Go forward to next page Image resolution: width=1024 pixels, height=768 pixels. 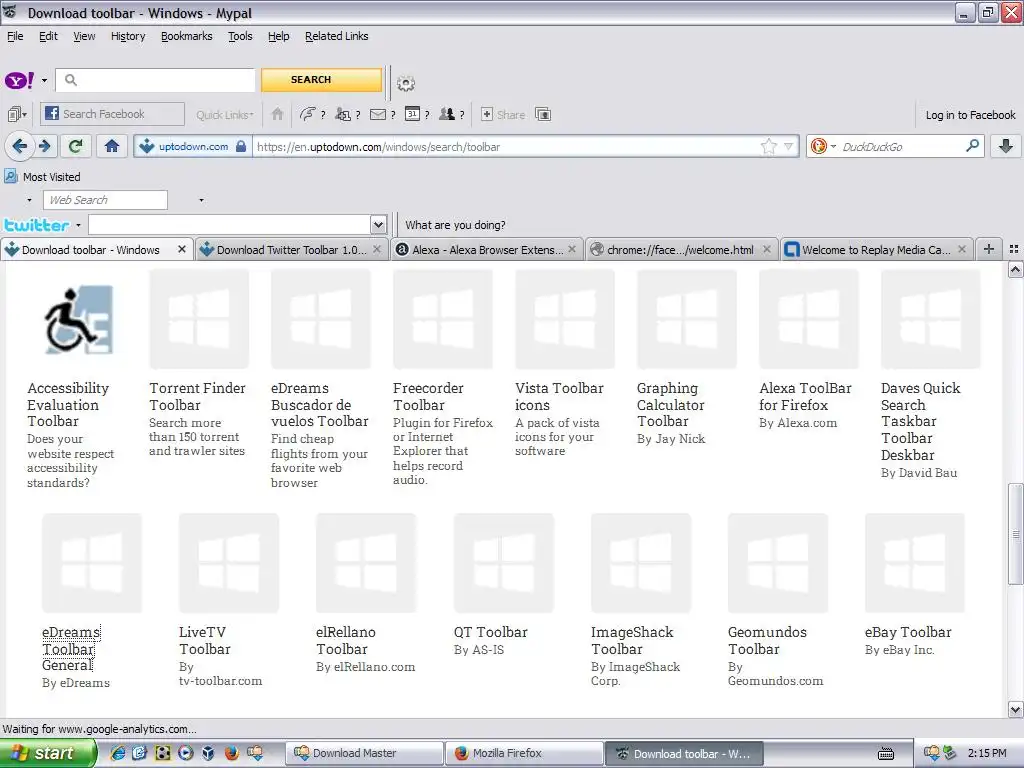[x=44, y=146]
